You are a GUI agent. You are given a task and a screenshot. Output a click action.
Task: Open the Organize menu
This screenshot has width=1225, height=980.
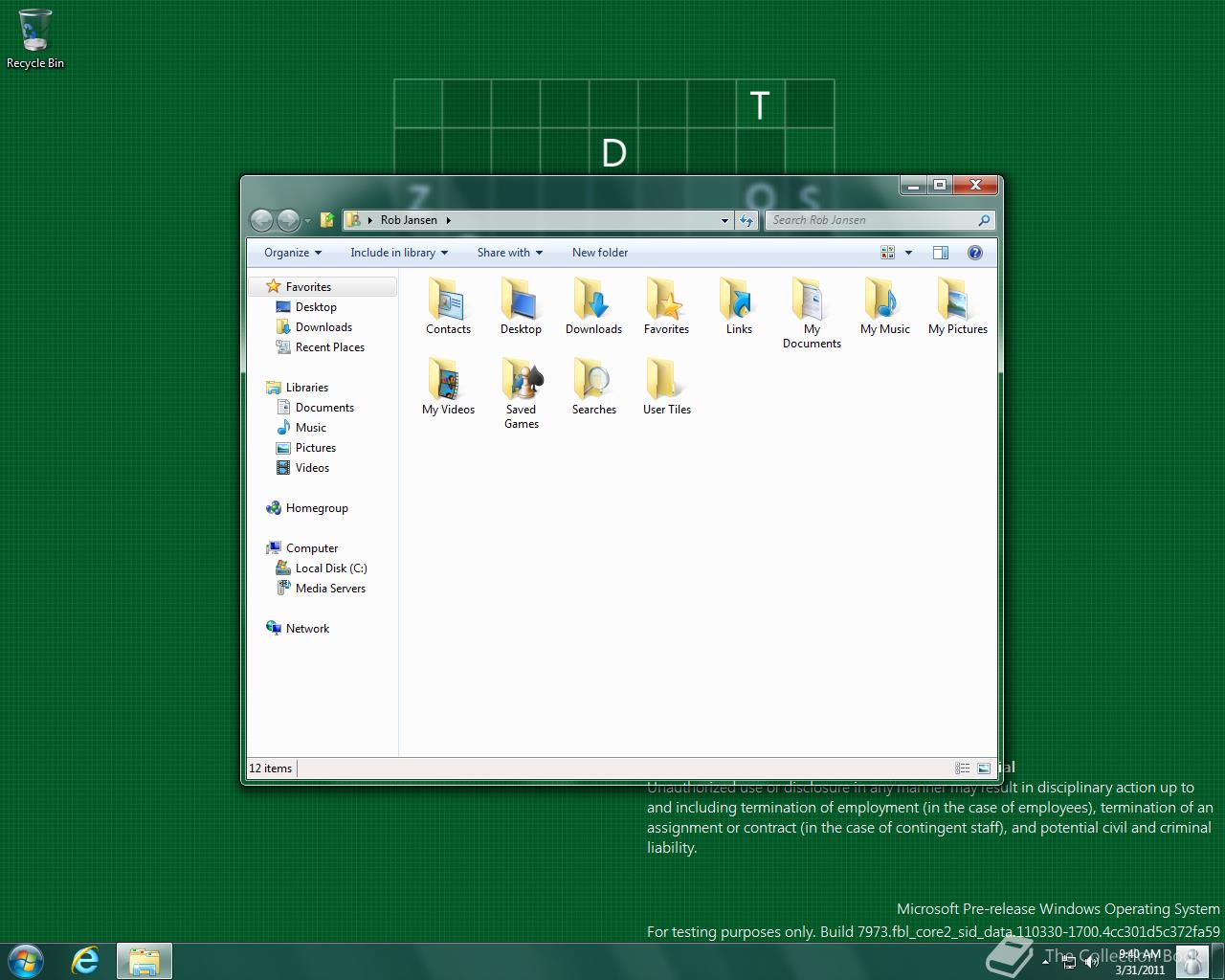point(293,253)
